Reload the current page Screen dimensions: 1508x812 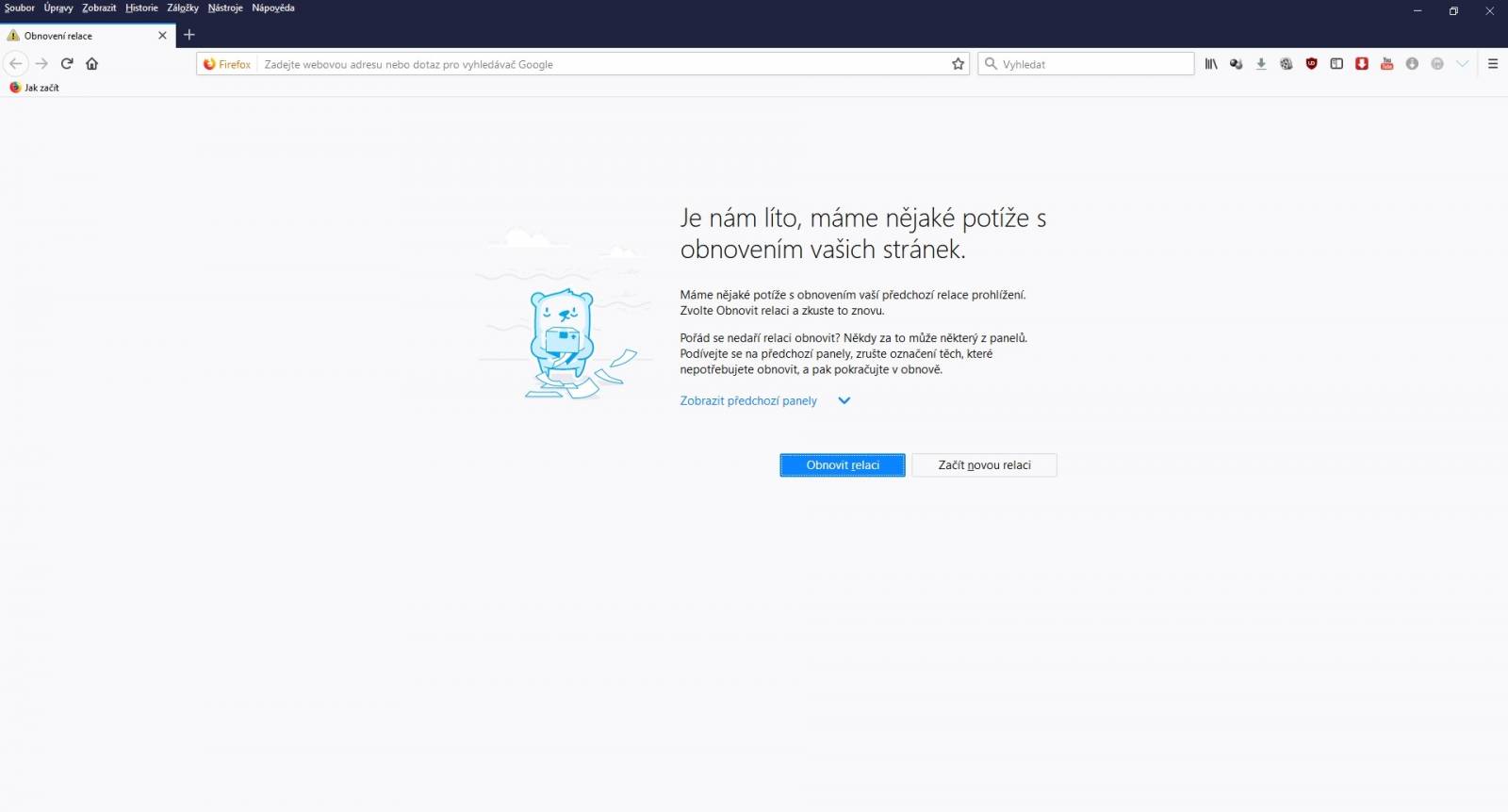67,64
